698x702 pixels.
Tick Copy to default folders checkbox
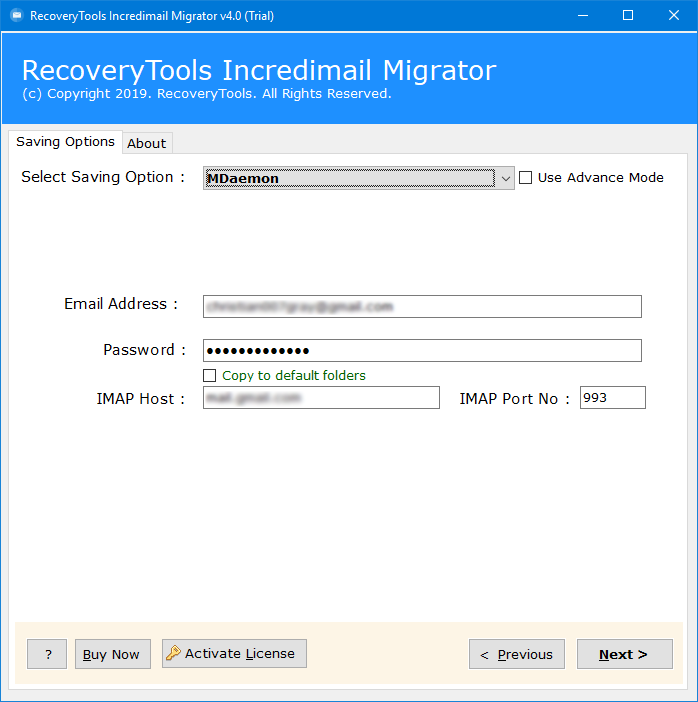tap(210, 376)
